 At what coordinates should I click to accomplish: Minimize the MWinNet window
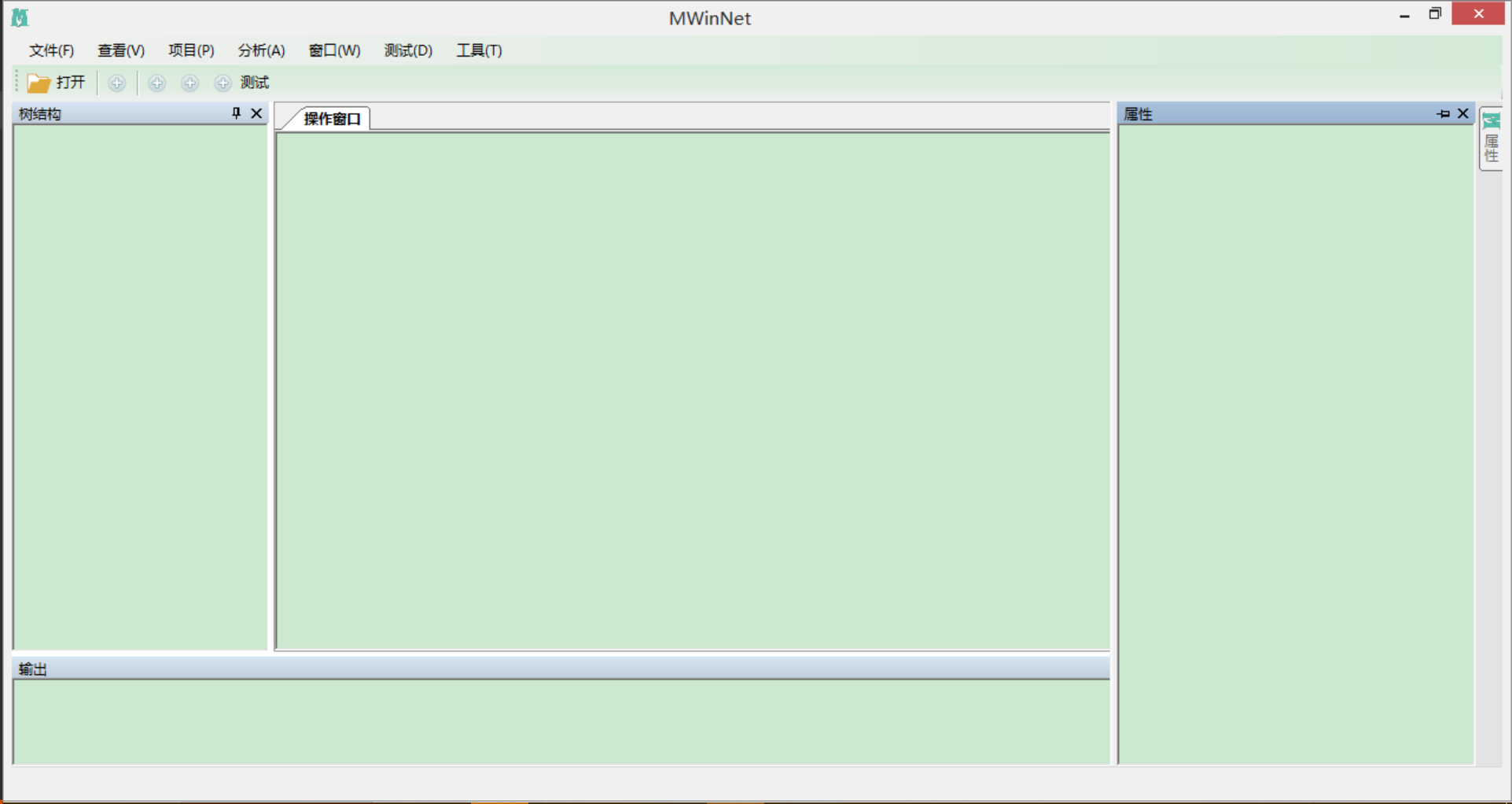click(1404, 15)
